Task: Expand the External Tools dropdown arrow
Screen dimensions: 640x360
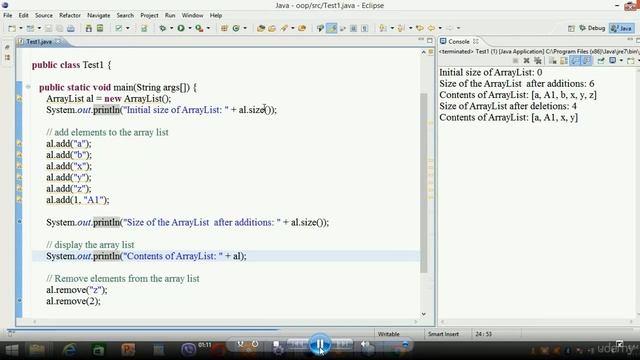Action: [x=208, y=28]
